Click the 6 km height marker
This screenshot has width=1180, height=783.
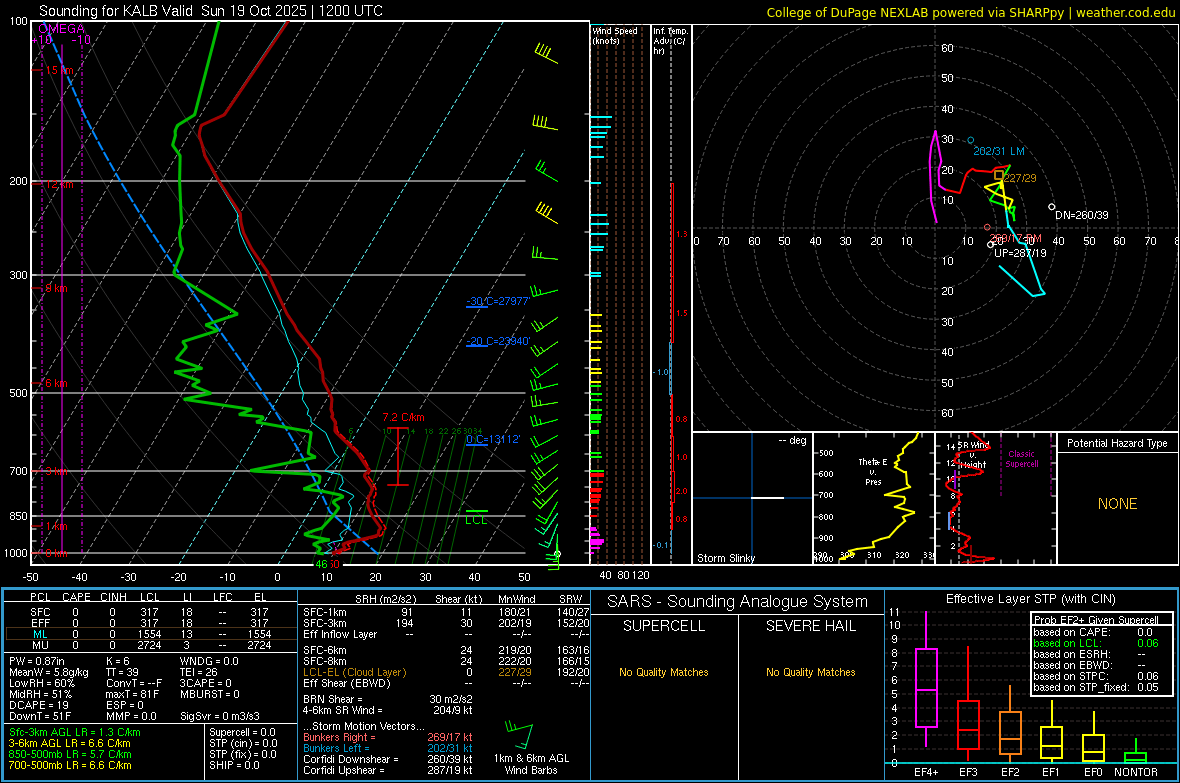pos(56,383)
